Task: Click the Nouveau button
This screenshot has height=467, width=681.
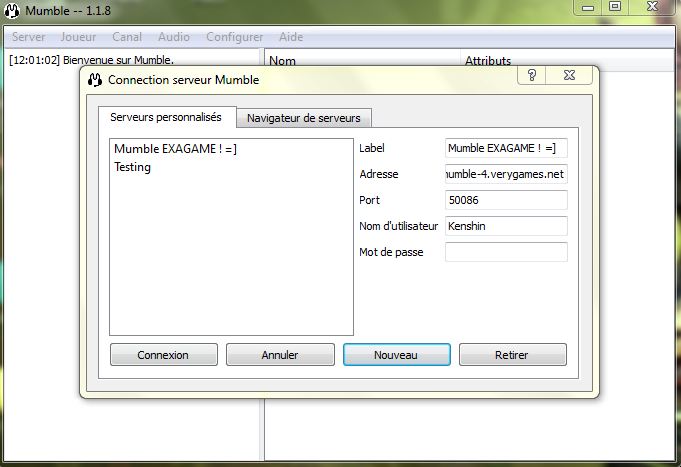Action: (x=397, y=355)
